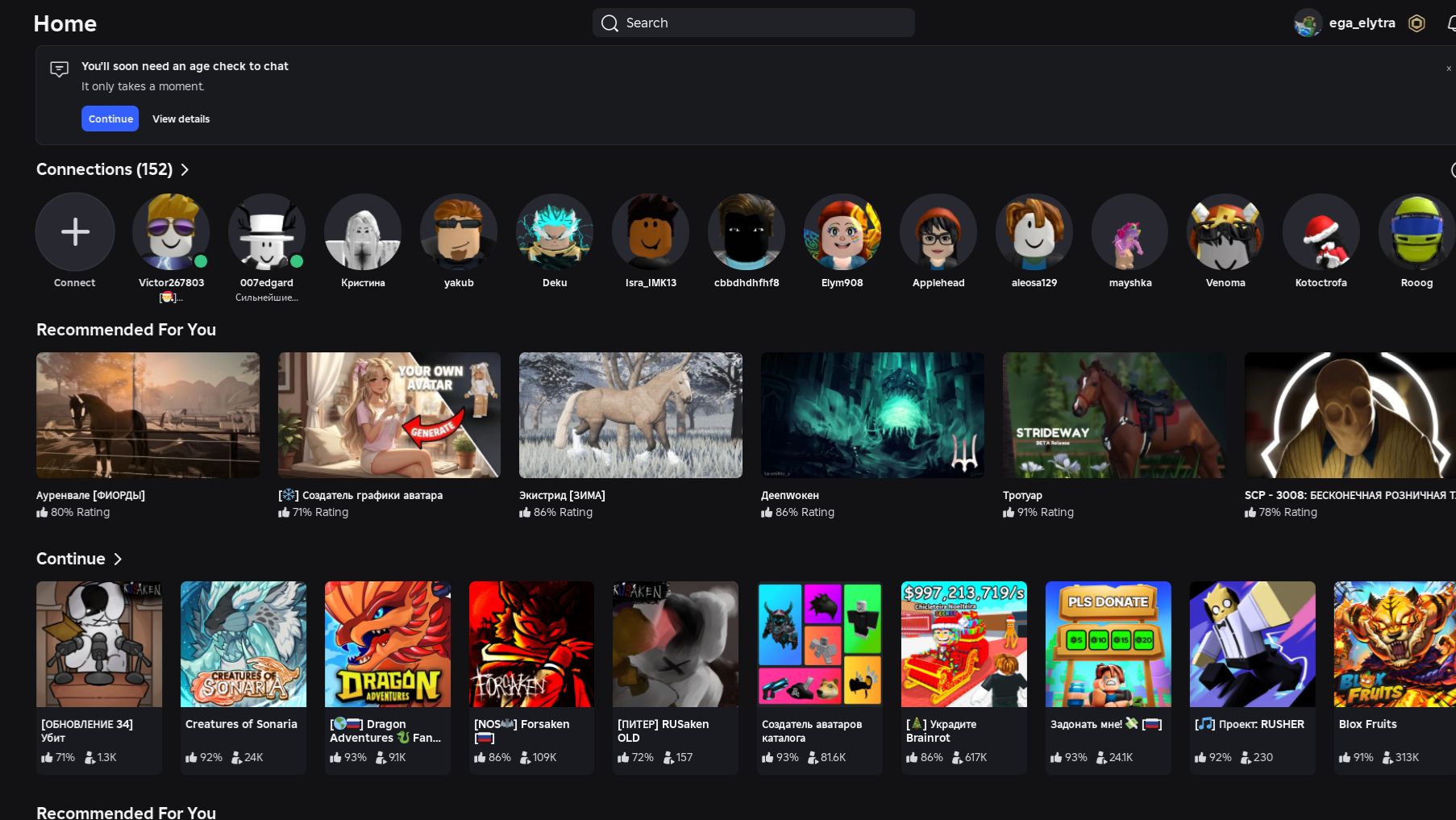Dismiss the age check banner
This screenshot has width=1456, height=820.
pos(1449,69)
